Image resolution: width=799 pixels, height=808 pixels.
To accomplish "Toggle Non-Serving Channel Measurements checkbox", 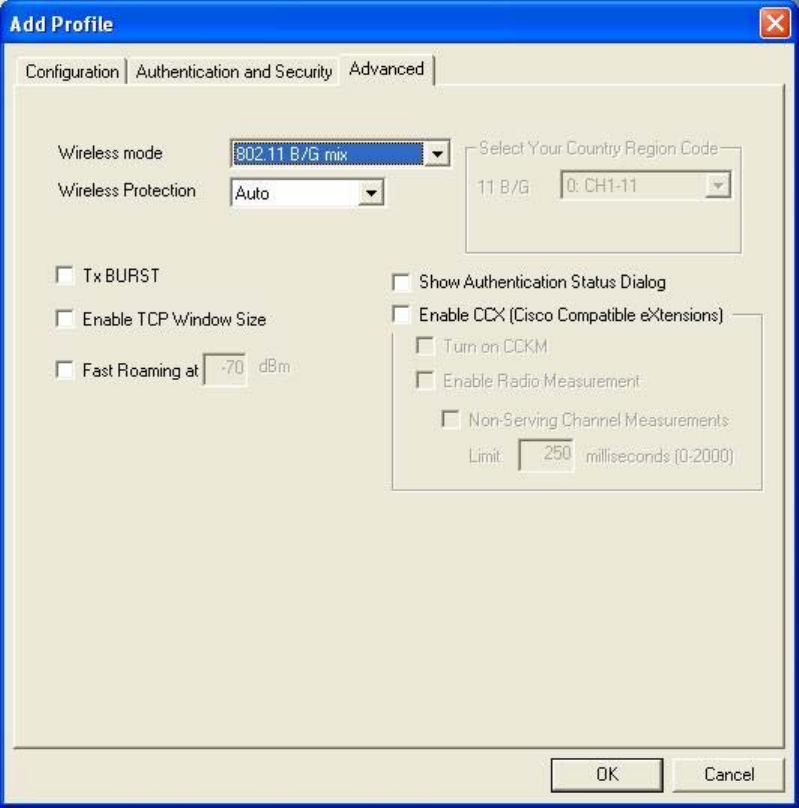I will pos(450,420).
